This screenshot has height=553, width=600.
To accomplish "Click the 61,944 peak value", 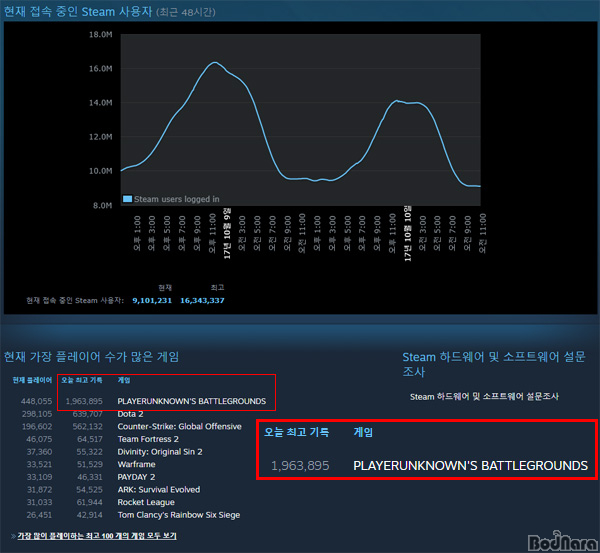I will (x=90, y=502).
